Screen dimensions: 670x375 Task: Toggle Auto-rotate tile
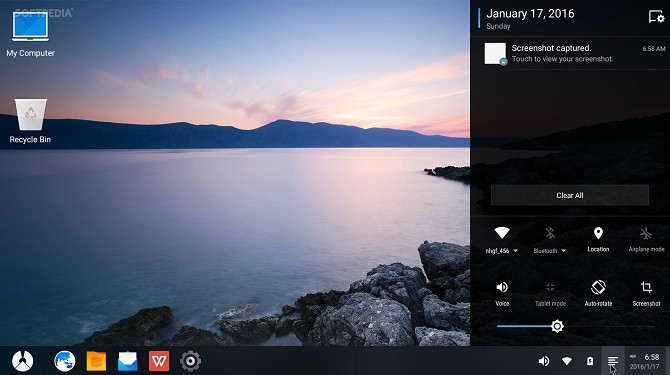[x=598, y=293]
